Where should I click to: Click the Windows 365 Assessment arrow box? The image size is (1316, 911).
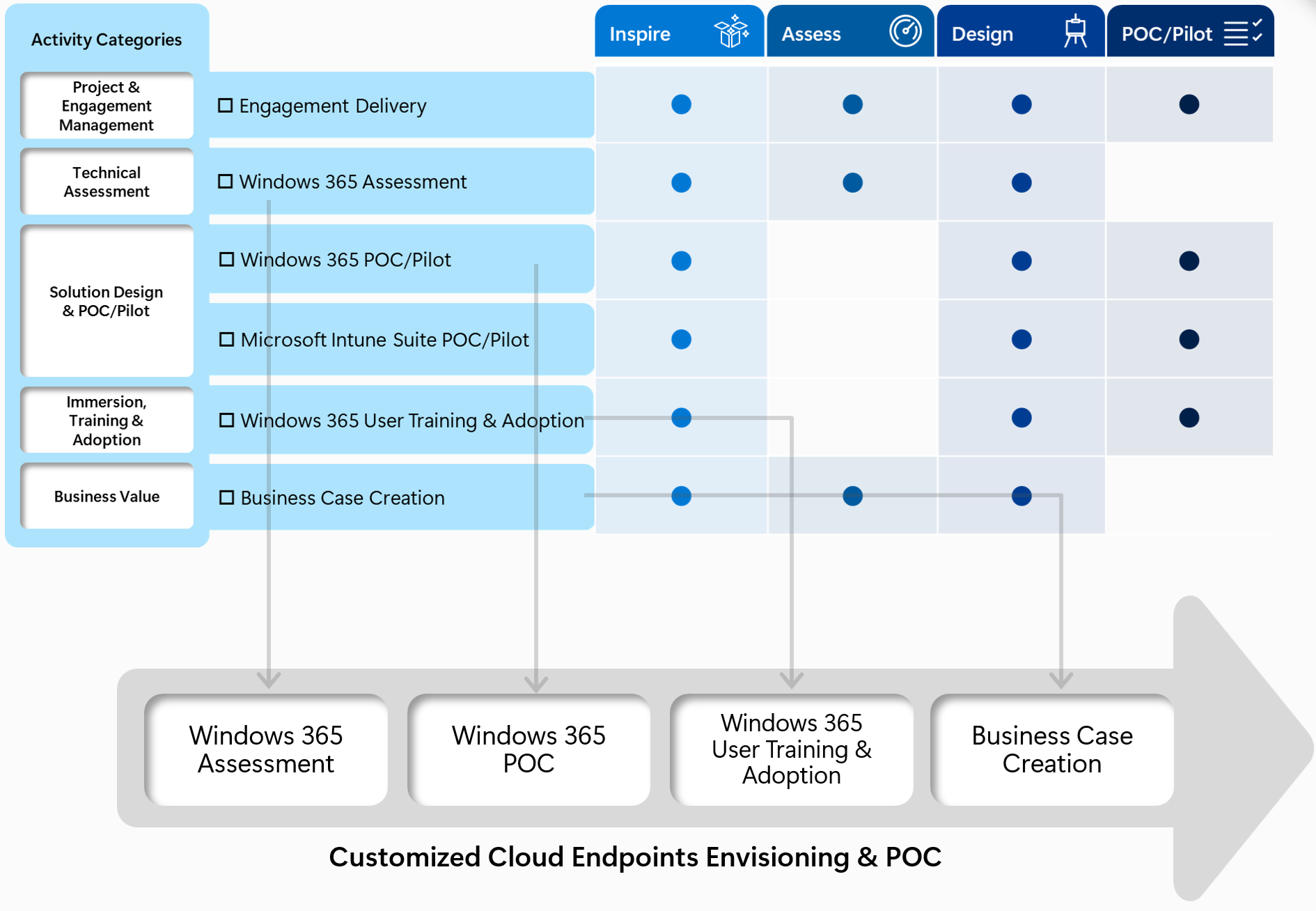[x=266, y=749]
